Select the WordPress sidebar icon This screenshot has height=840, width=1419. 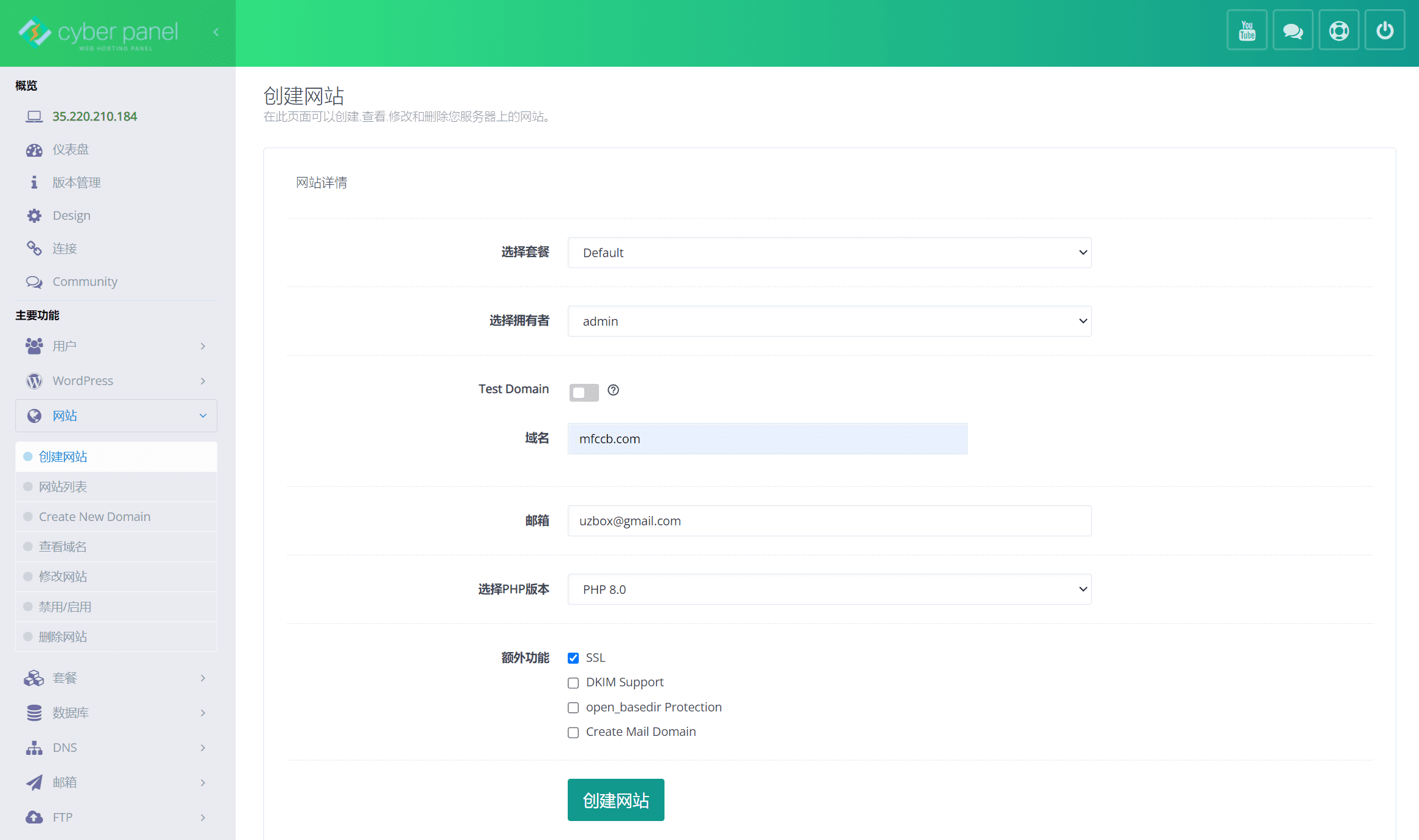(34, 380)
